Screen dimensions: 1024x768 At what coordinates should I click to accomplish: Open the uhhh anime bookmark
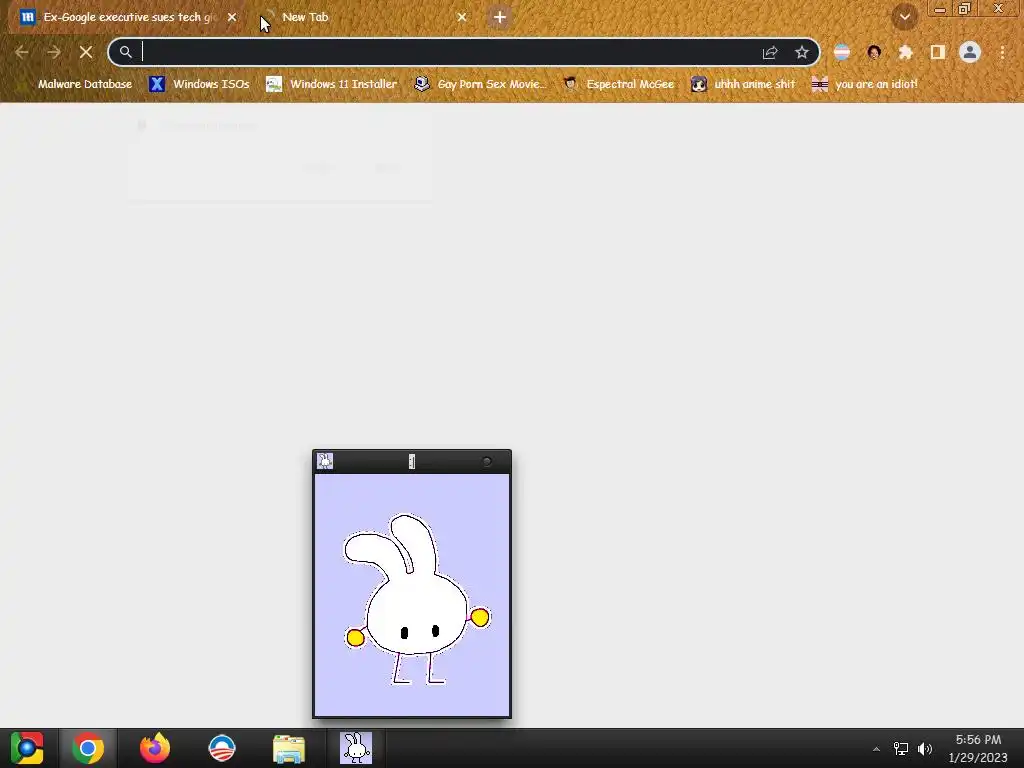pos(743,84)
